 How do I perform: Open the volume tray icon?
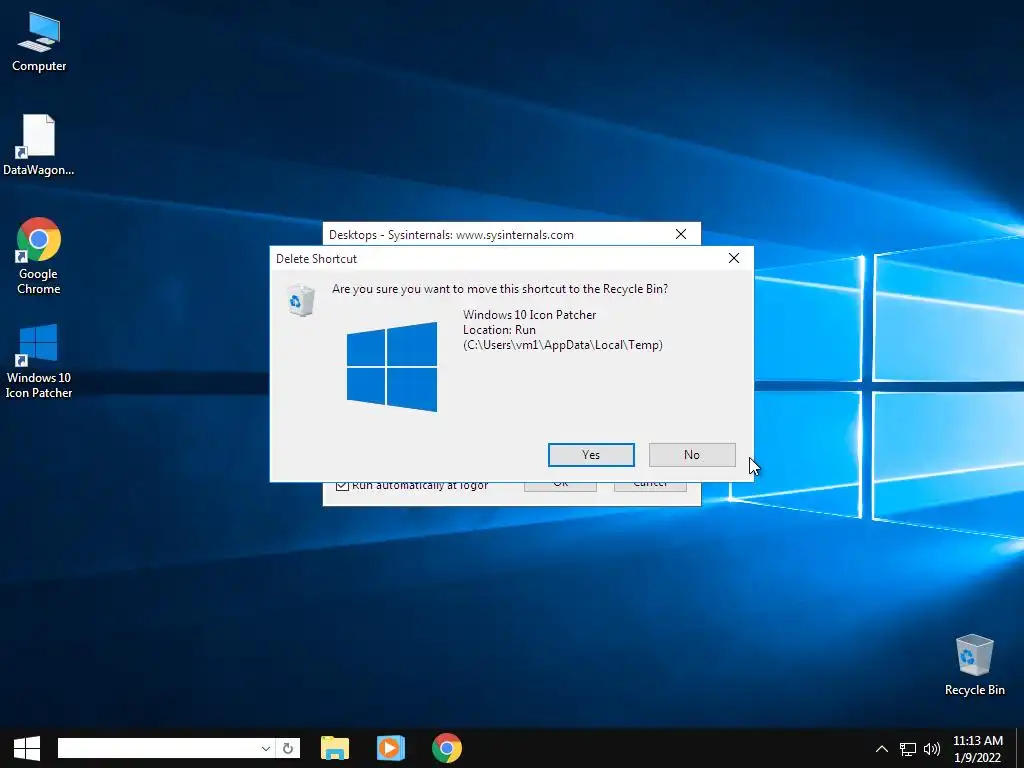pyautogui.click(x=932, y=749)
